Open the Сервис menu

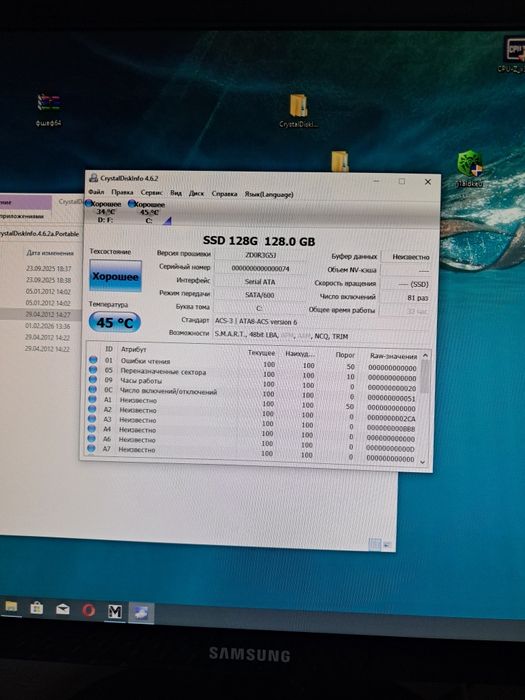pyautogui.click(x=151, y=192)
